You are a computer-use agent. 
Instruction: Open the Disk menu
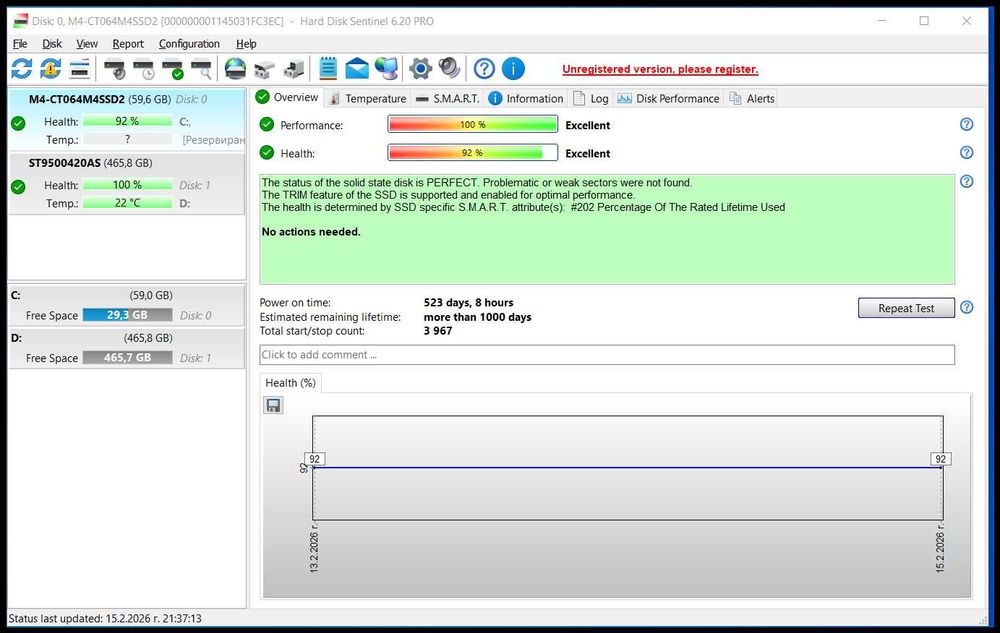52,43
